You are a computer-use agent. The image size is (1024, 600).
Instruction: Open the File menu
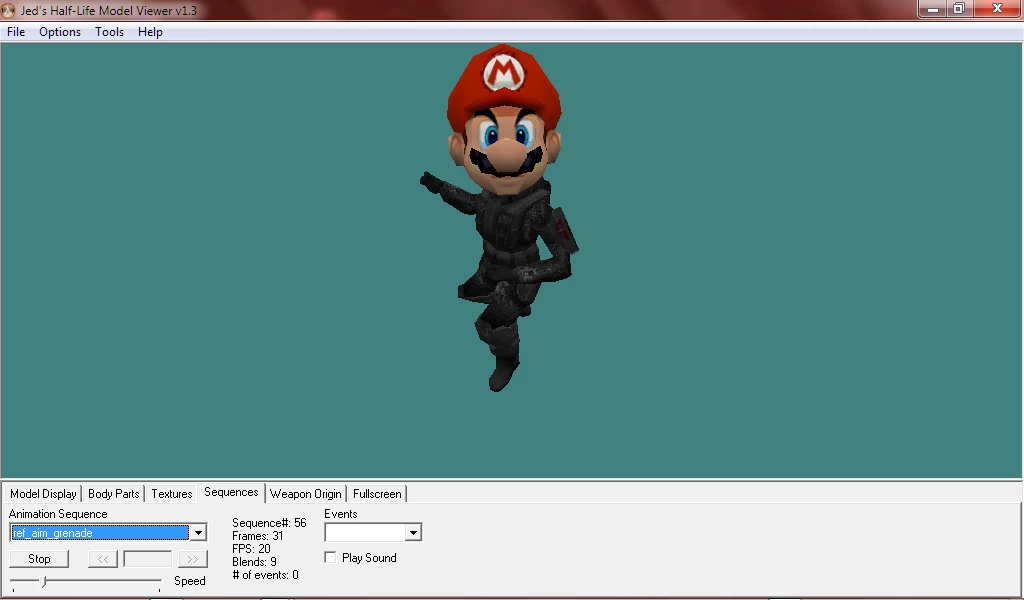coord(16,32)
